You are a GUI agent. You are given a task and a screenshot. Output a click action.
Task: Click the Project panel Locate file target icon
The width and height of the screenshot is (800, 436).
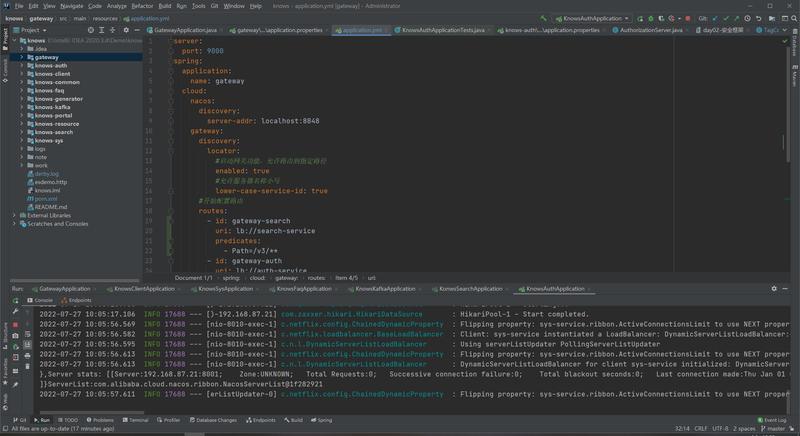[x=90, y=30]
